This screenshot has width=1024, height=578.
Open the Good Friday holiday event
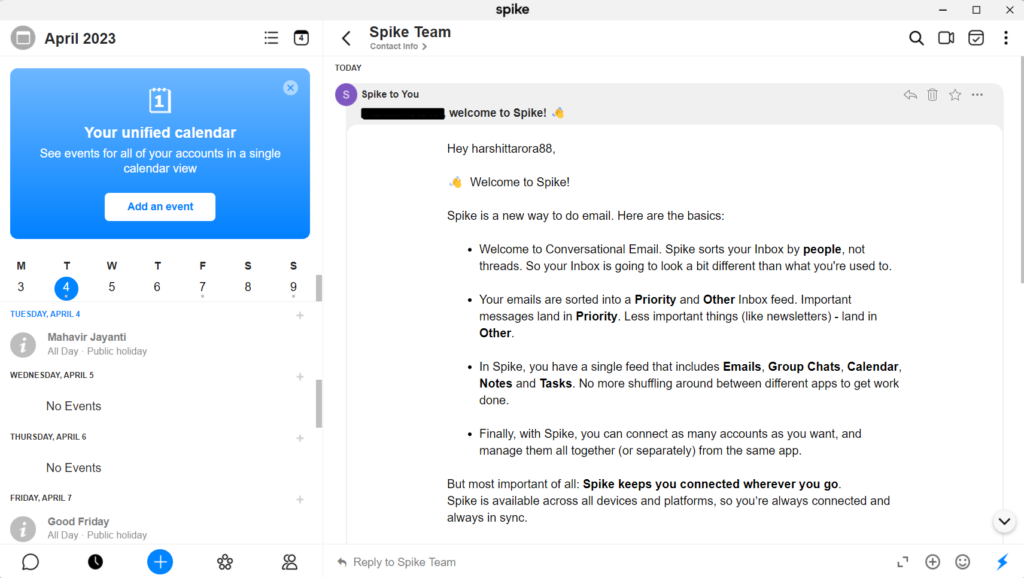[x=158, y=528]
